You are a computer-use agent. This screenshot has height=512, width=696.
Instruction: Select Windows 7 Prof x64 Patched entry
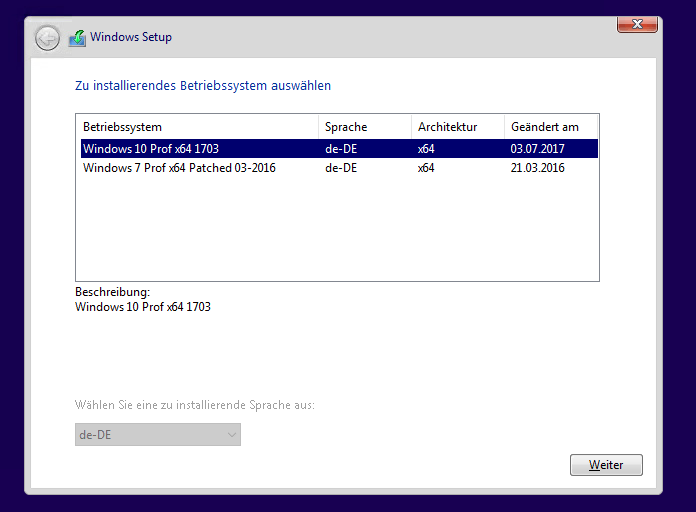click(x=179, y=168)
